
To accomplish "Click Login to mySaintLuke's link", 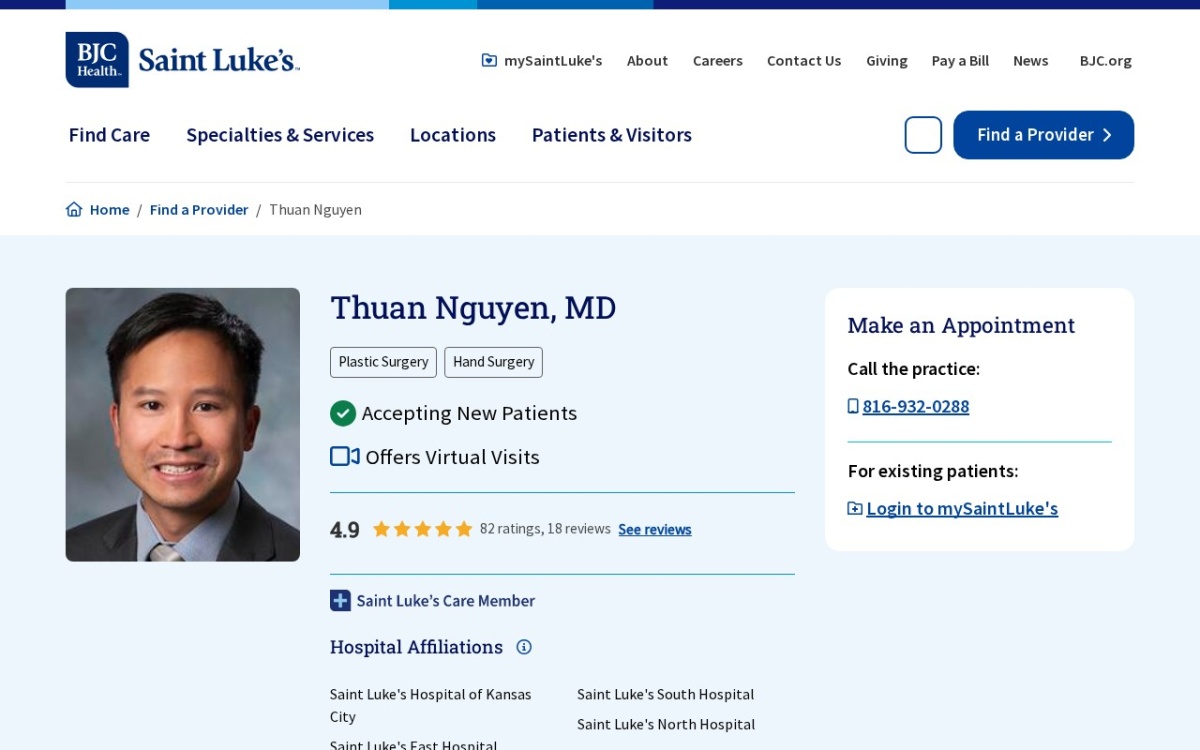I will tap(962, 508).
